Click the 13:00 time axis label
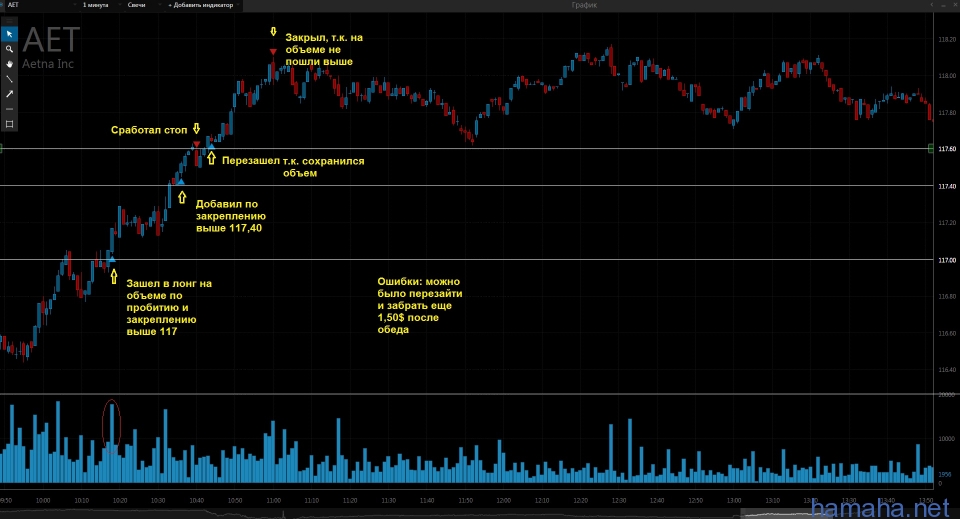This screenshot has height=519, width=960. (734, 501)
